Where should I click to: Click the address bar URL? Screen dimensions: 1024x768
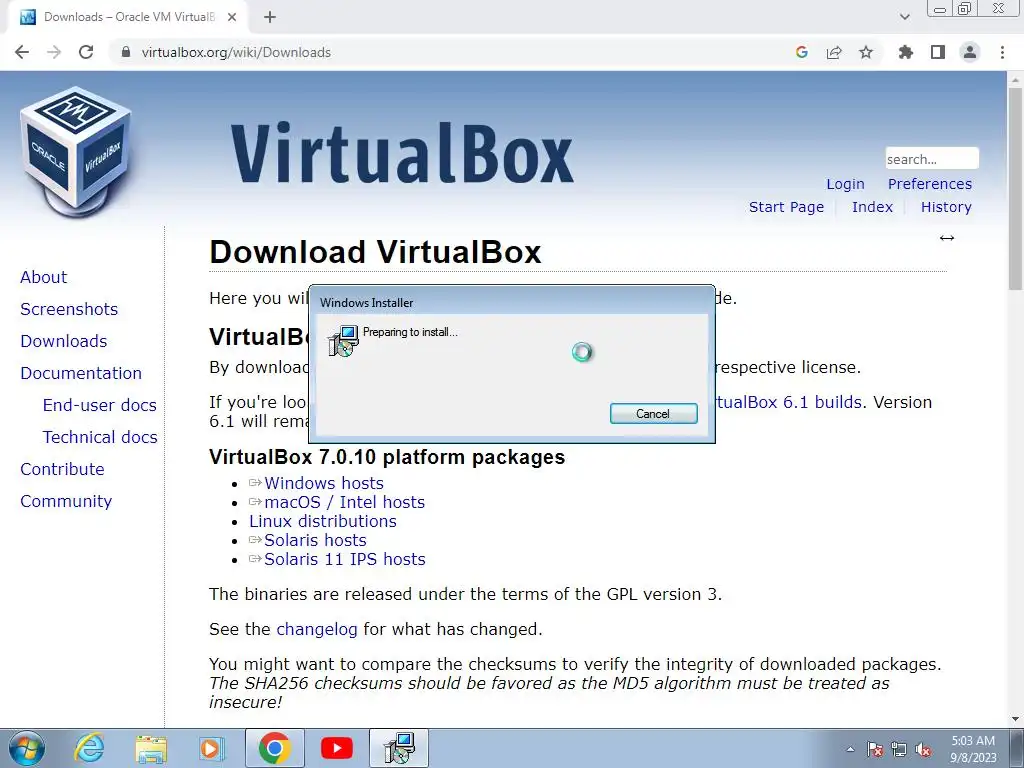pos(236,52)
